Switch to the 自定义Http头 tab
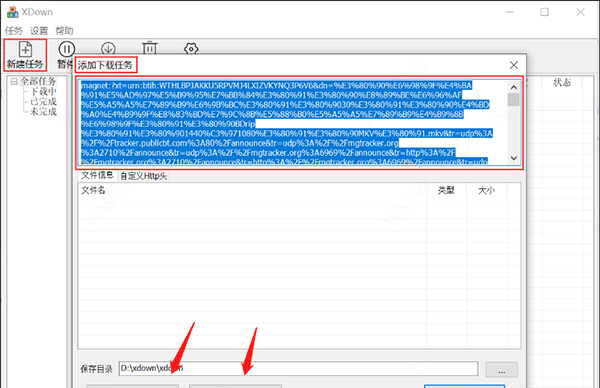 point(143,176)
